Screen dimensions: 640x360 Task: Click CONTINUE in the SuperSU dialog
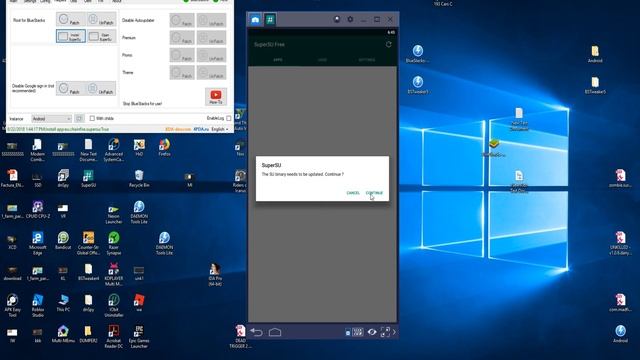point(374,193)
